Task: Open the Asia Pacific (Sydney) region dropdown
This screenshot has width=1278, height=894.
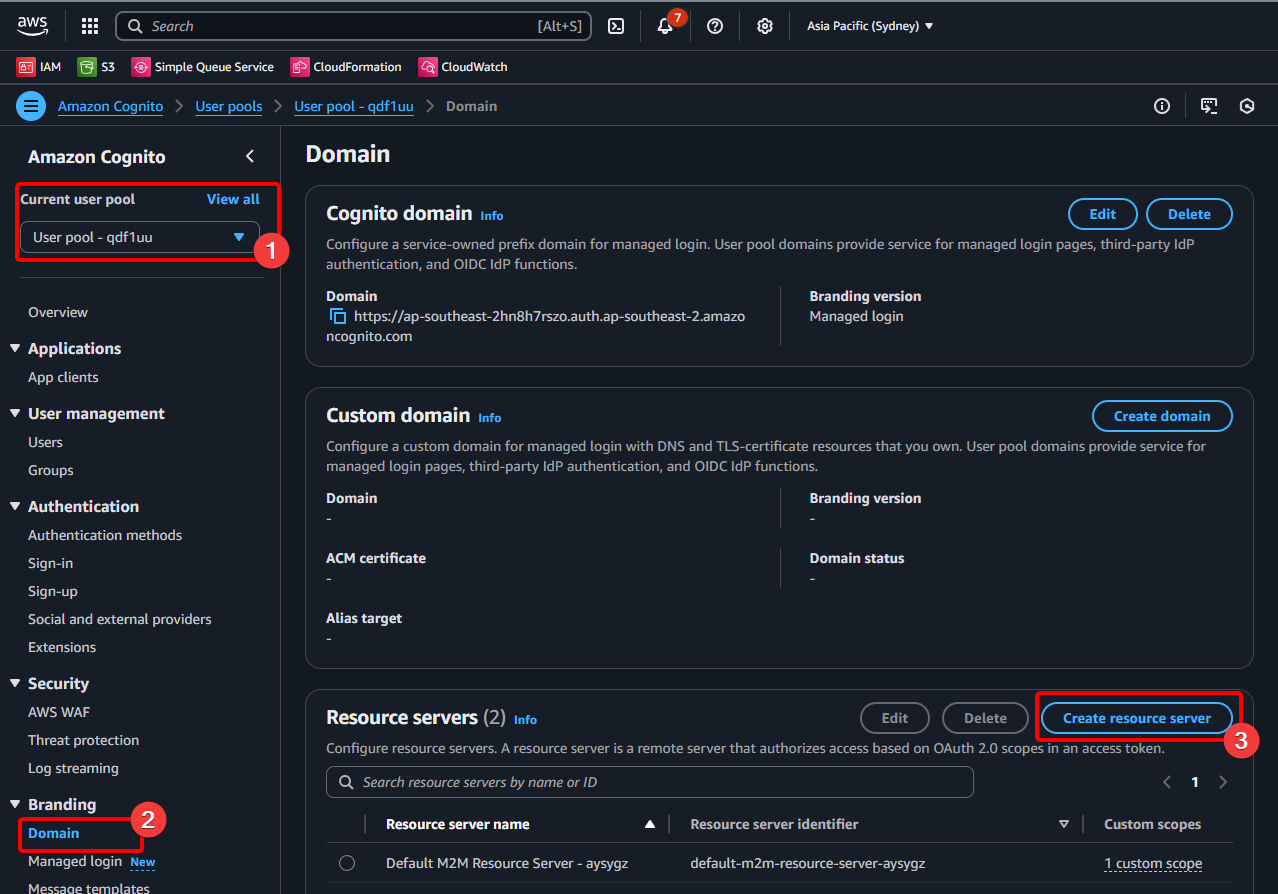Action: click(x=869, y=26)
